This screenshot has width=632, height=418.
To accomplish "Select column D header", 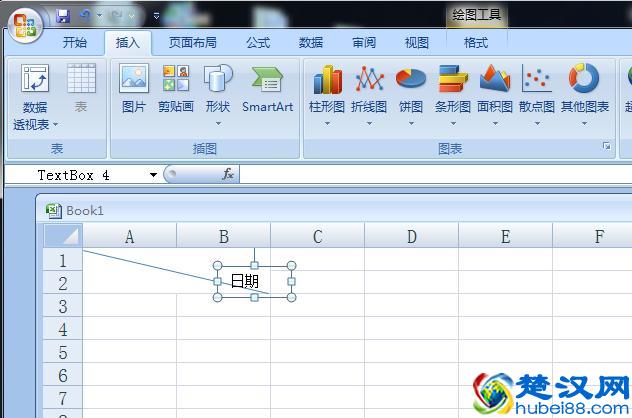I will tap(412, 236).
